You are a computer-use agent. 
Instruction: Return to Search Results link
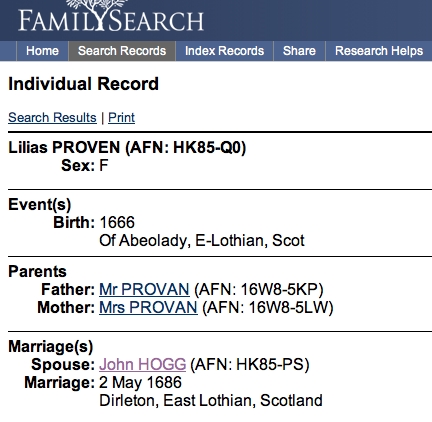[52, 118]
